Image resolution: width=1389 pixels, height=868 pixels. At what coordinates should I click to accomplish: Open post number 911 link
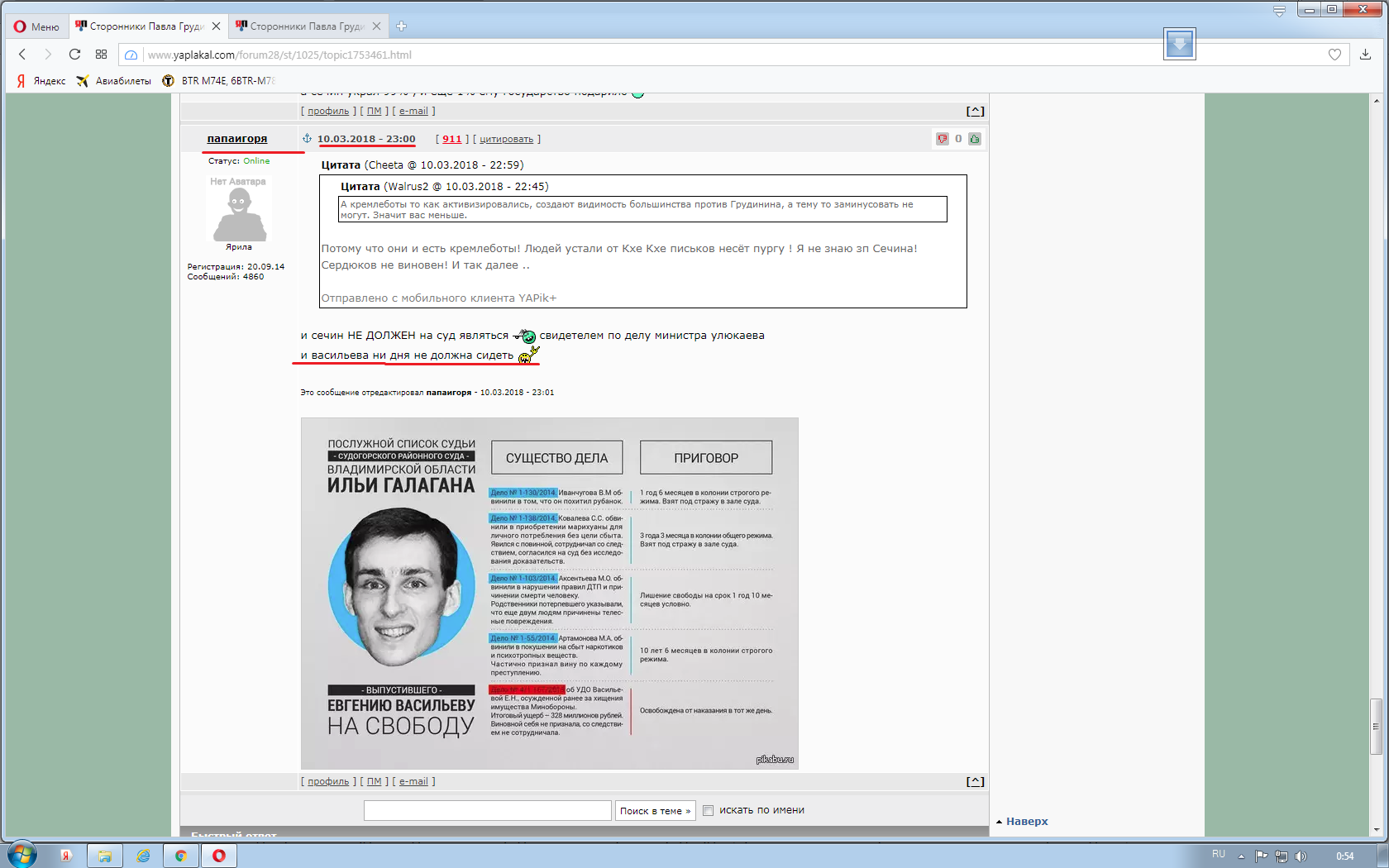point(451,139)
